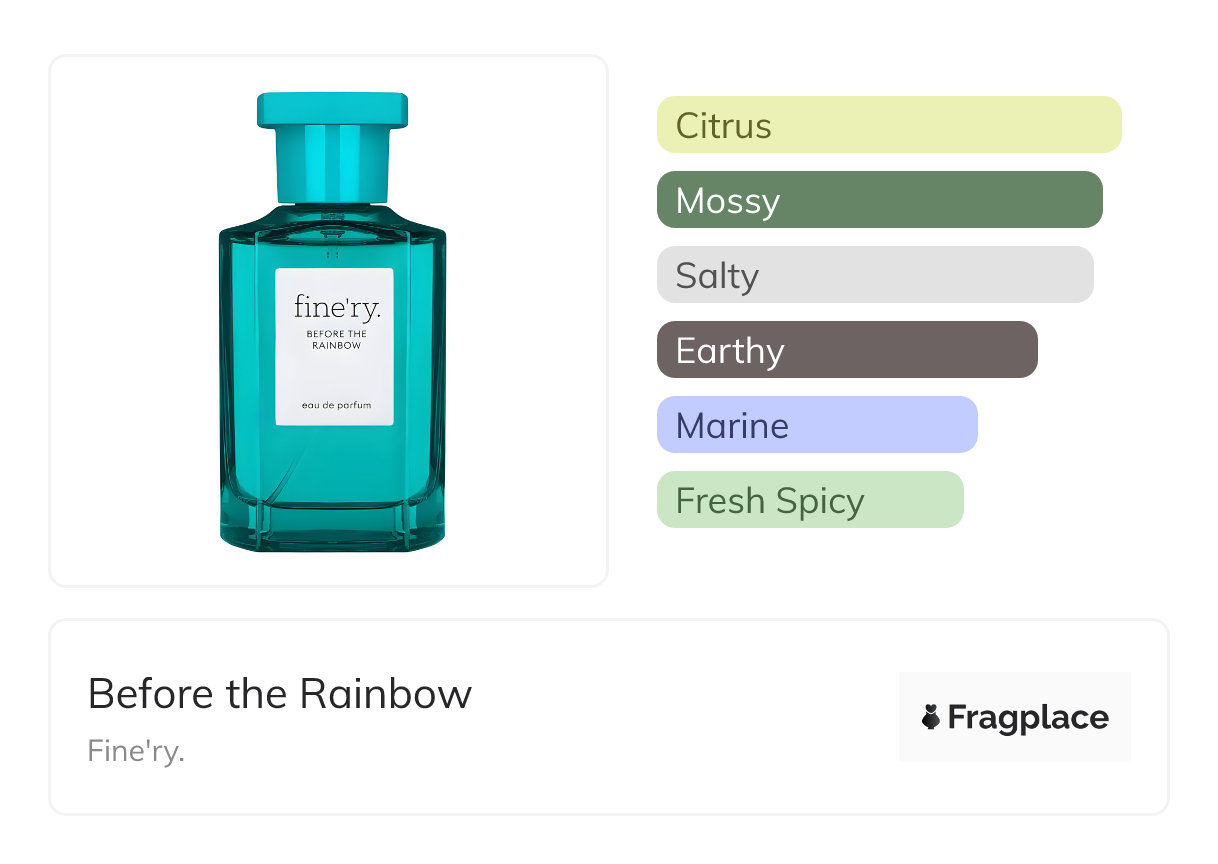
Task: Click the fine'ry. logo on bottle label
Action: (x=336, y=307)
